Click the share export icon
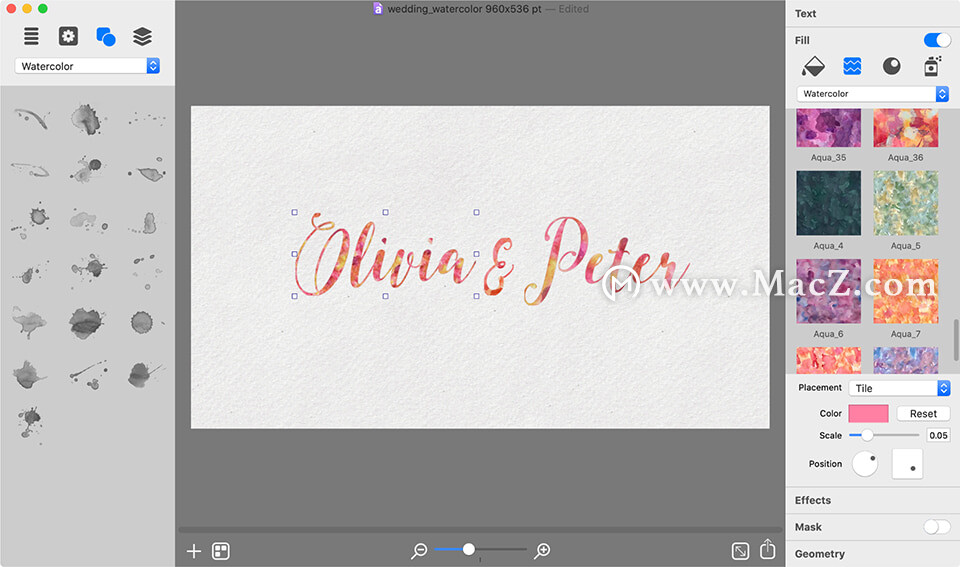960x567 pixels. click(768, 549)
